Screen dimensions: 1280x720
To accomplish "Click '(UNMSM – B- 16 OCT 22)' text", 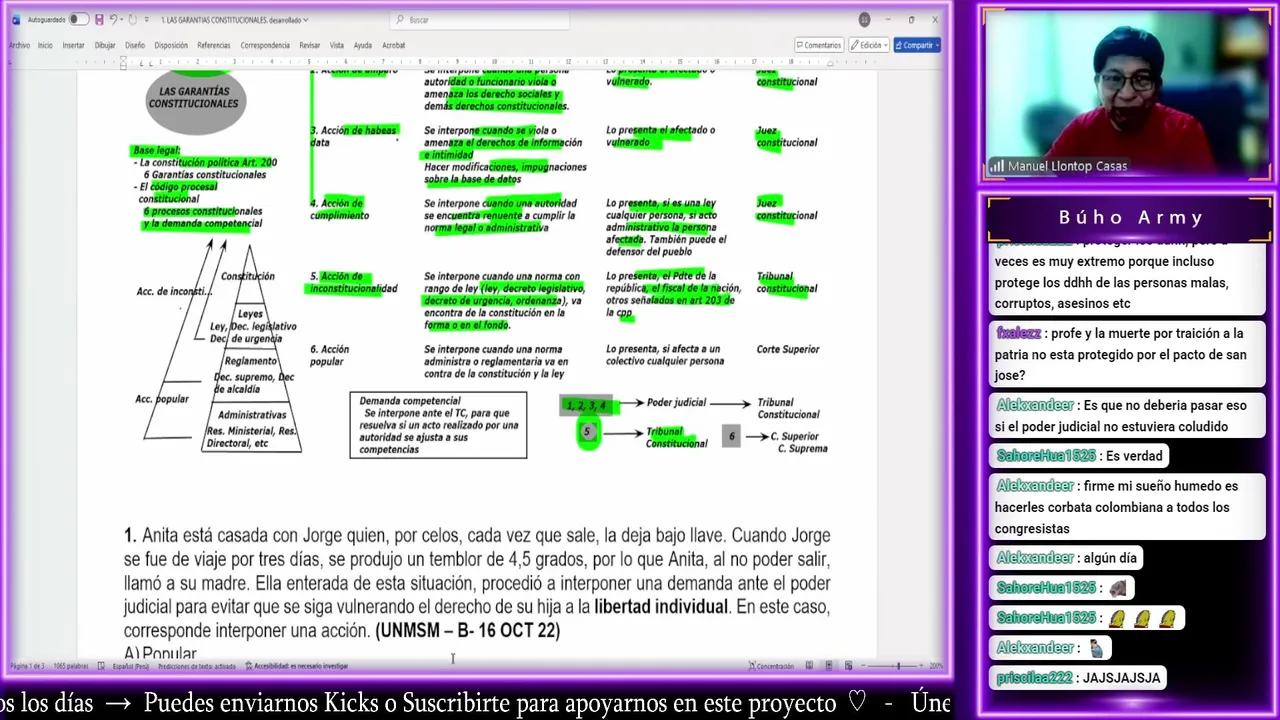I will click(468, 631).
